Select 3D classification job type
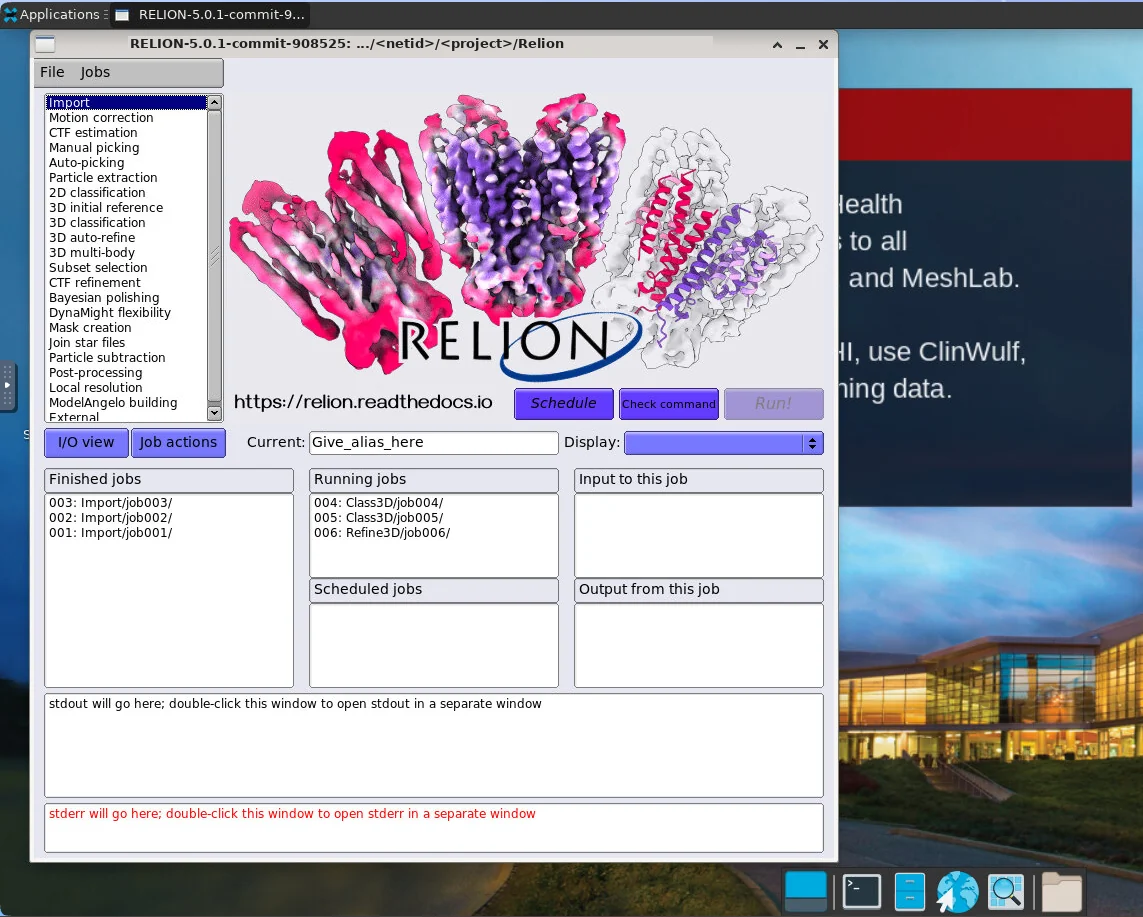 [126, 222]
